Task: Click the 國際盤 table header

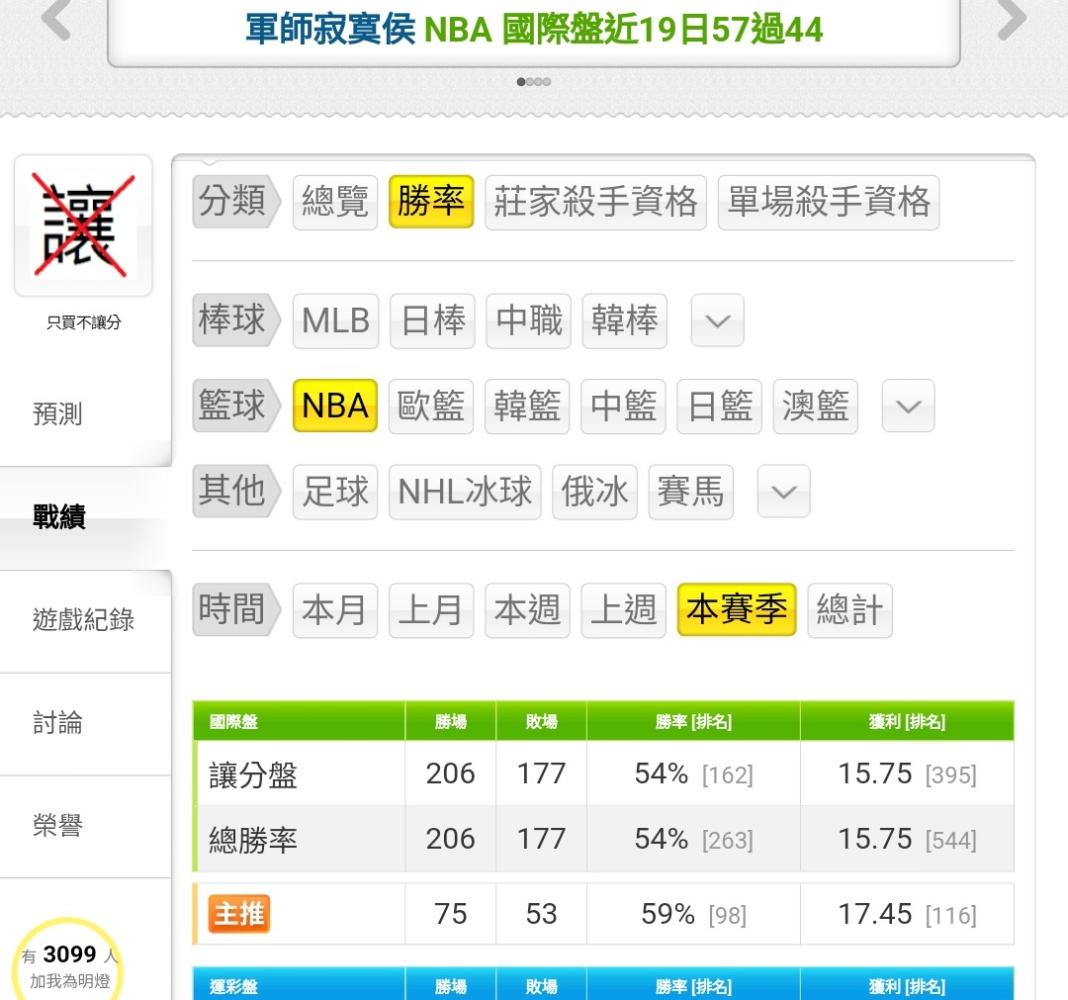Action: 234,722
